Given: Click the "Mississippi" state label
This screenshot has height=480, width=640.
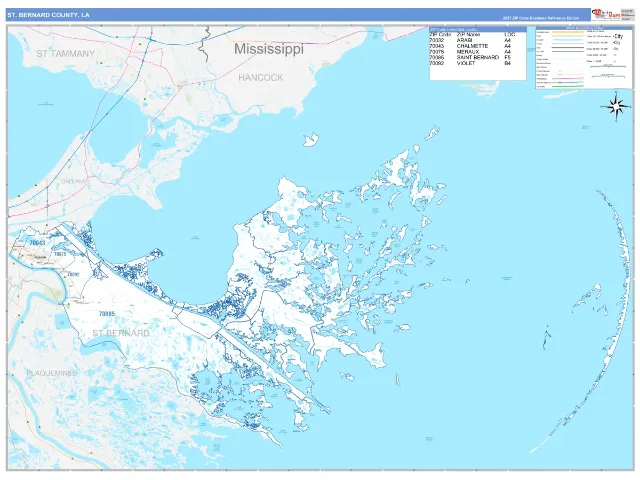Looking at the screenshot, I should (269, 49).
